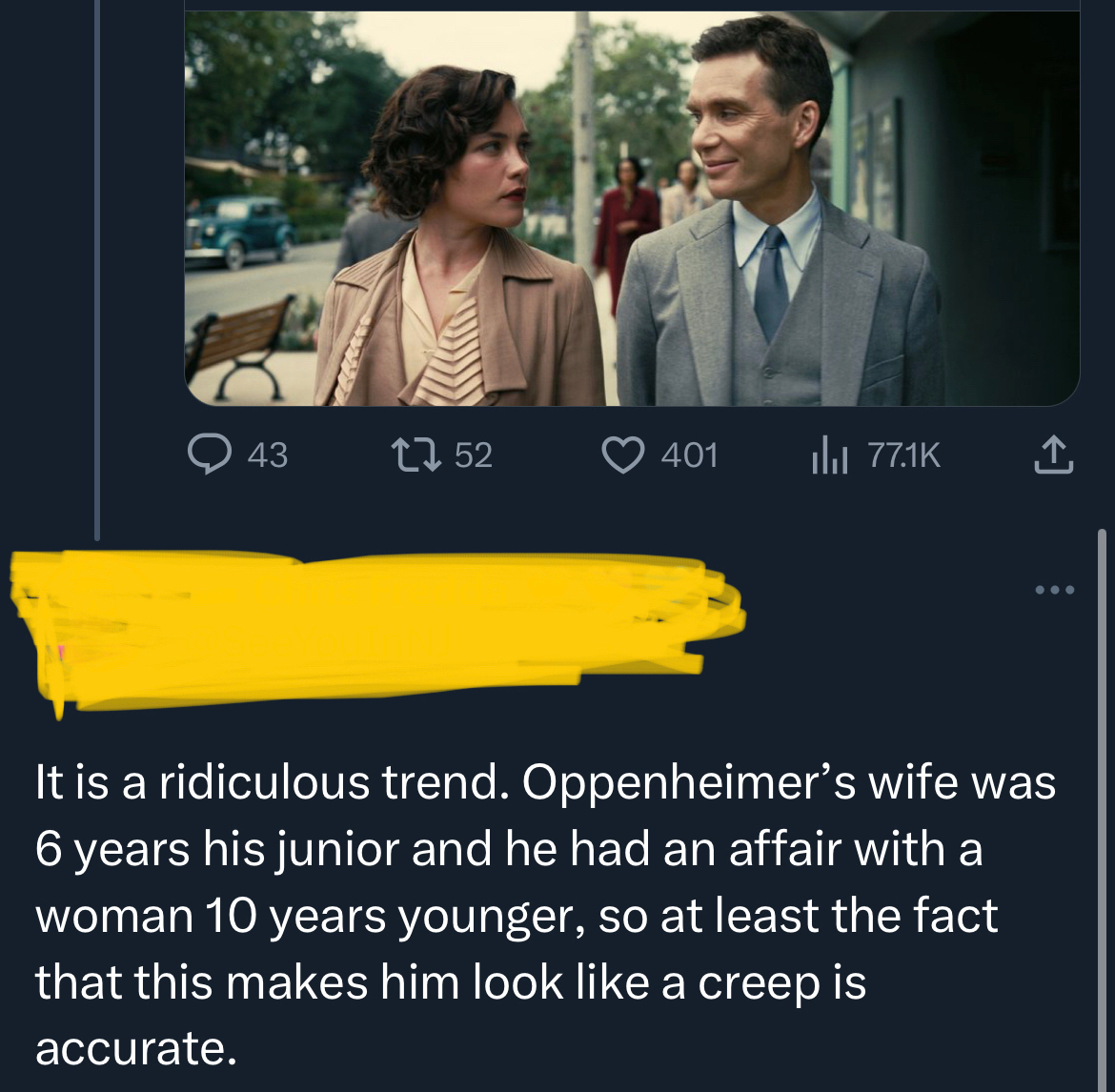Image resolution: width=1115 pixels, height=1092 pixels.
Task: Click the reply speech bubble icon
Action: (208, 455)
